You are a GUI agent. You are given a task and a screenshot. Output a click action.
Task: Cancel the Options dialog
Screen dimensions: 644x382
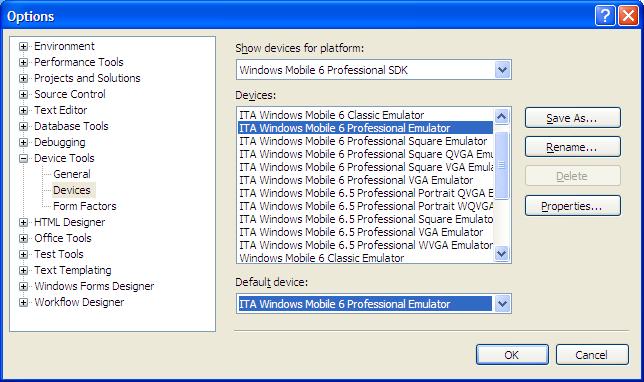592,355
